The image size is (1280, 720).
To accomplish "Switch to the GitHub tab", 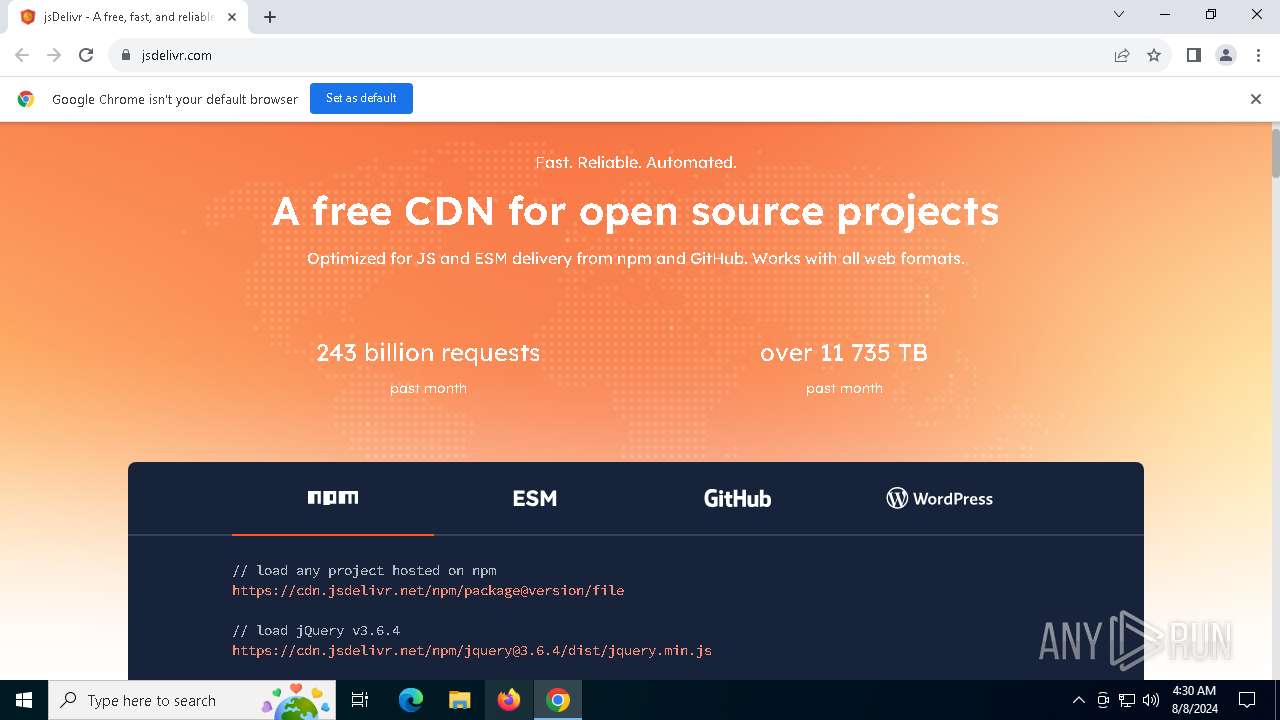I will point(737,498).
